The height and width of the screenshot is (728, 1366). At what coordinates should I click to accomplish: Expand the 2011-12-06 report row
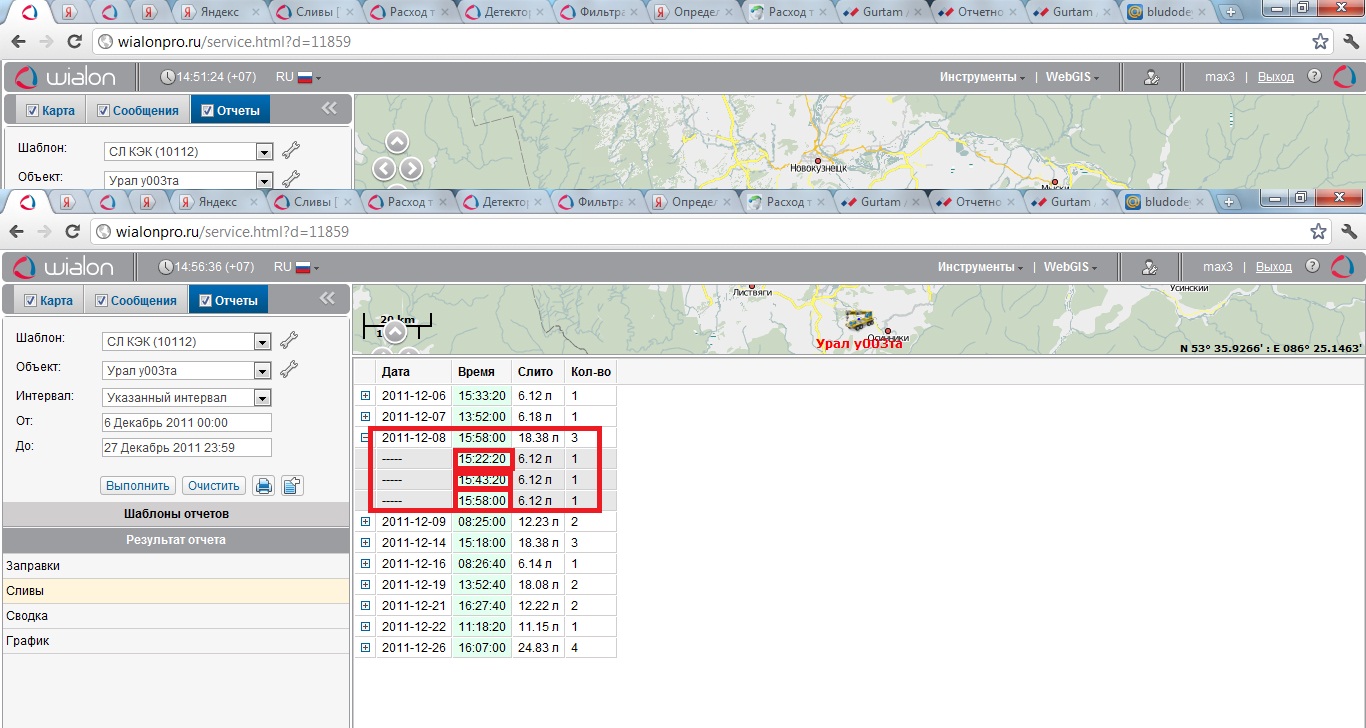click(365, 396)
